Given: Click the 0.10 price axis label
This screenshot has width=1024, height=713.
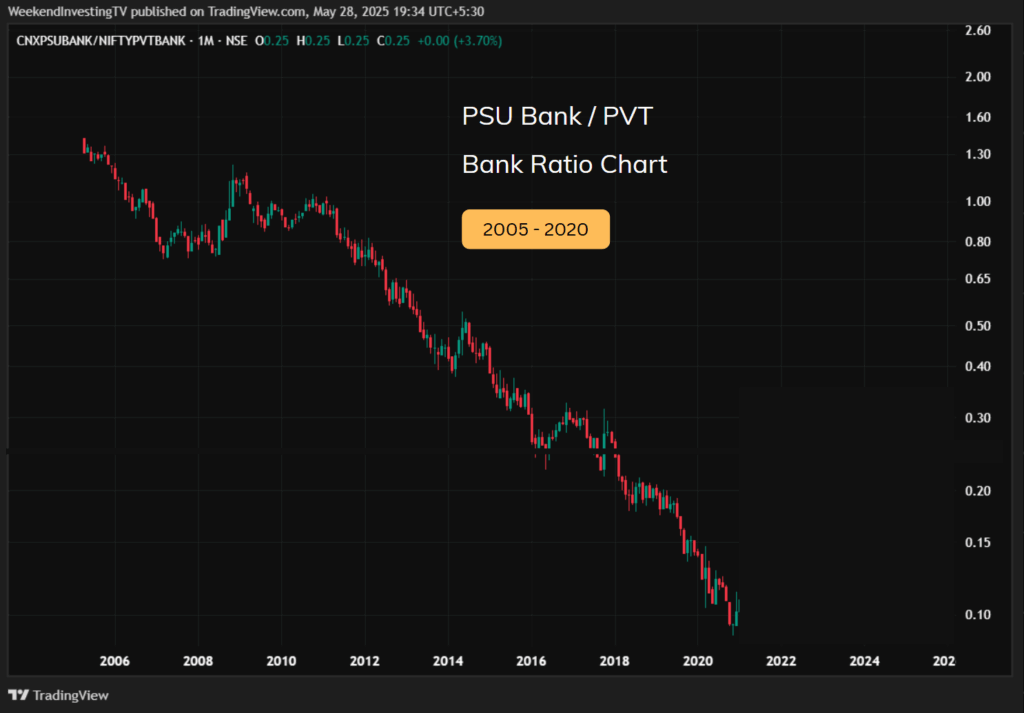Looking at the screenshot, I should (978, 615).
